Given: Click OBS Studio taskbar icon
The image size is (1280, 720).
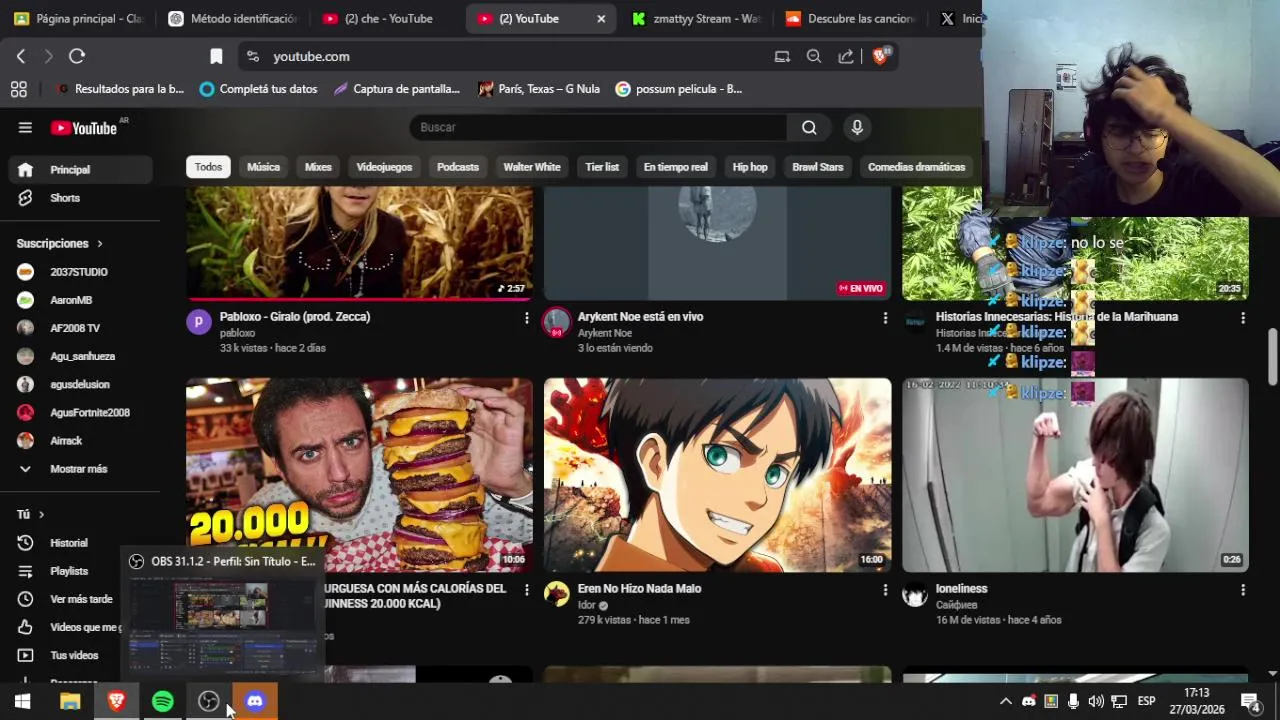Looking at the screenshot, I should click(208, 701).
